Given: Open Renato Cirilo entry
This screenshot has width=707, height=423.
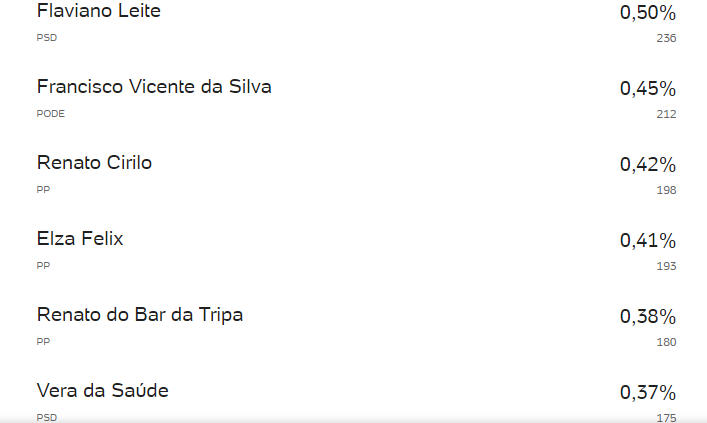Looking at the screenshot, I should coord(94,163).
